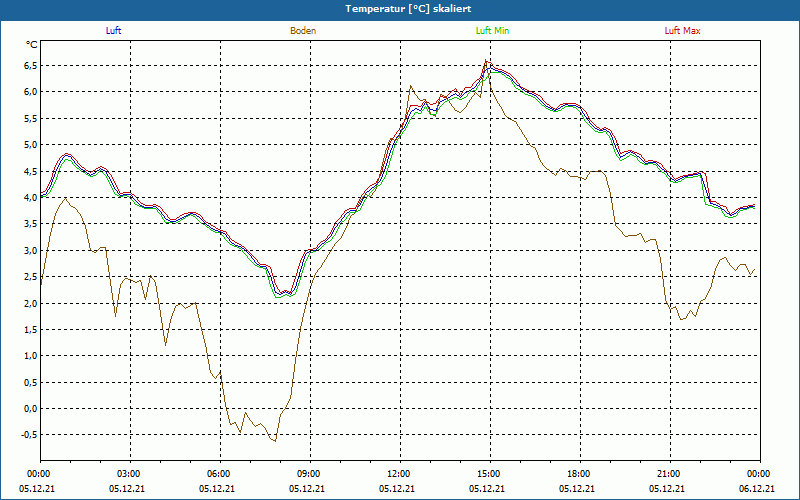The height and width of the screenshot is (500, 800).
Task: Click the 5,5 y-axis value
Action: [x=30, y=118]
